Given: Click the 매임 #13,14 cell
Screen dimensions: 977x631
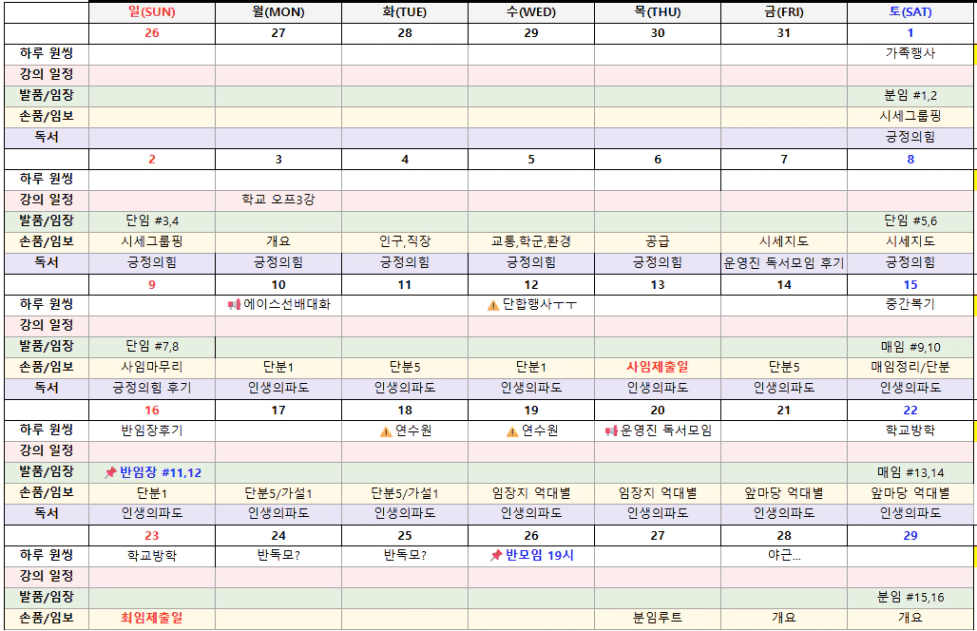Looking at the screenshot, I should click(x=910, y=472).
